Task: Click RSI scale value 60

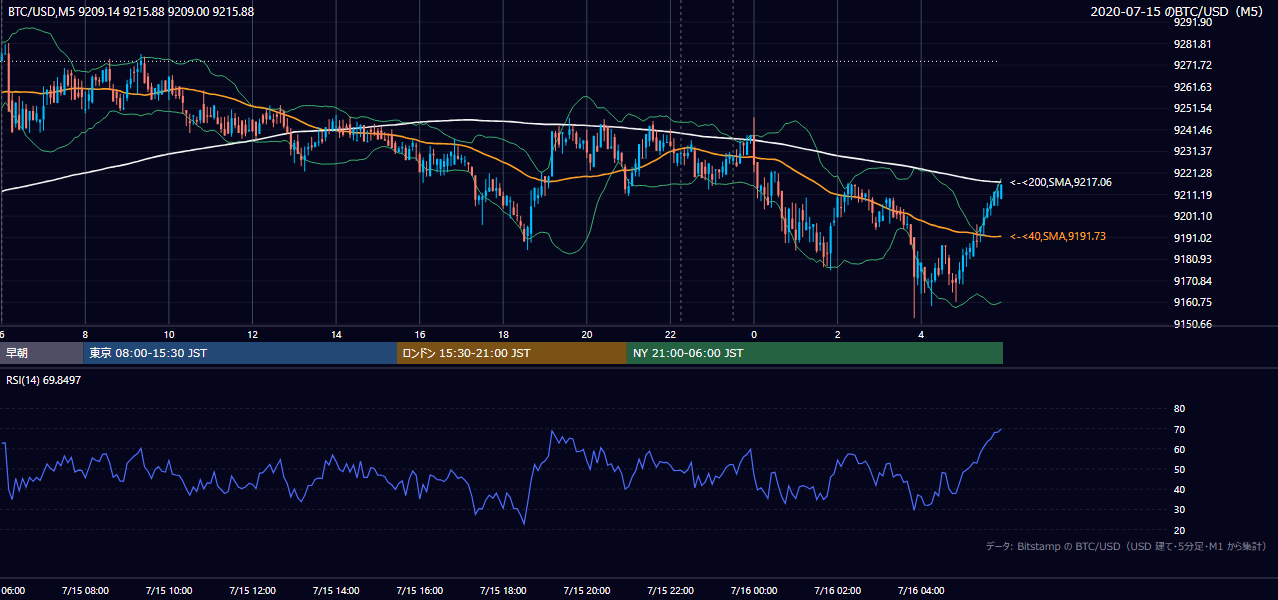Action: tap(1179, 449)
